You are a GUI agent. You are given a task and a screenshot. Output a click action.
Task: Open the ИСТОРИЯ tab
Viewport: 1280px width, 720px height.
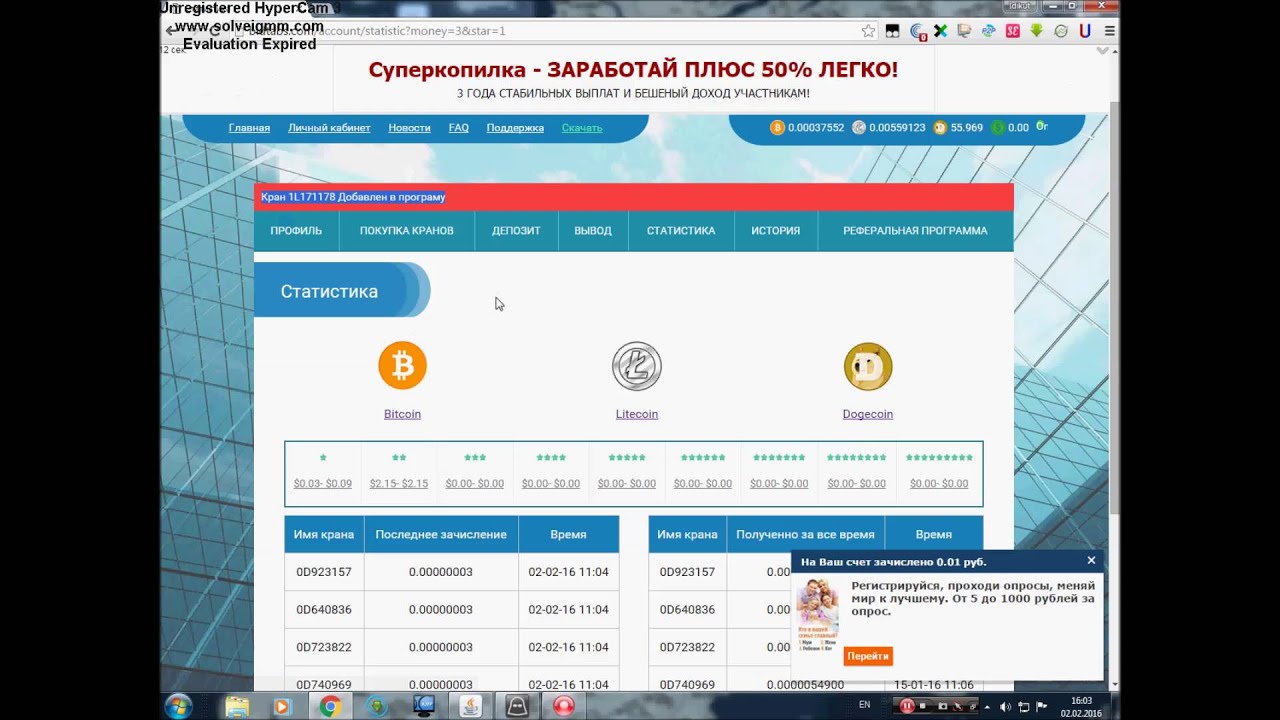776,231
